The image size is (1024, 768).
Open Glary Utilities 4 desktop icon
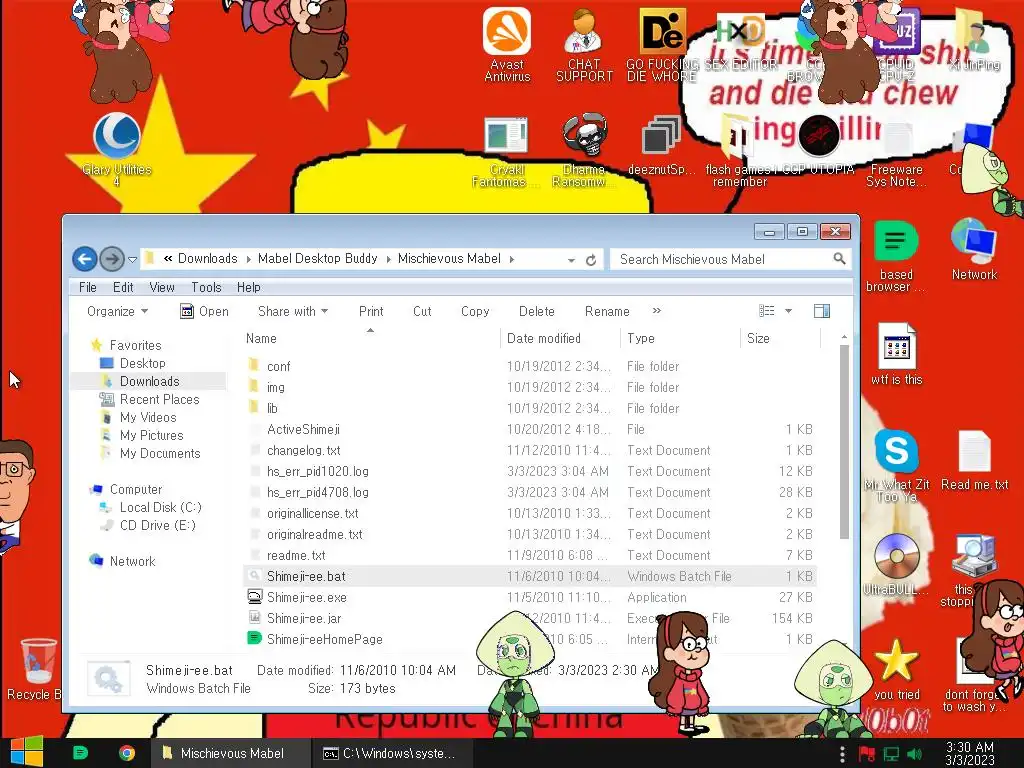117,150
